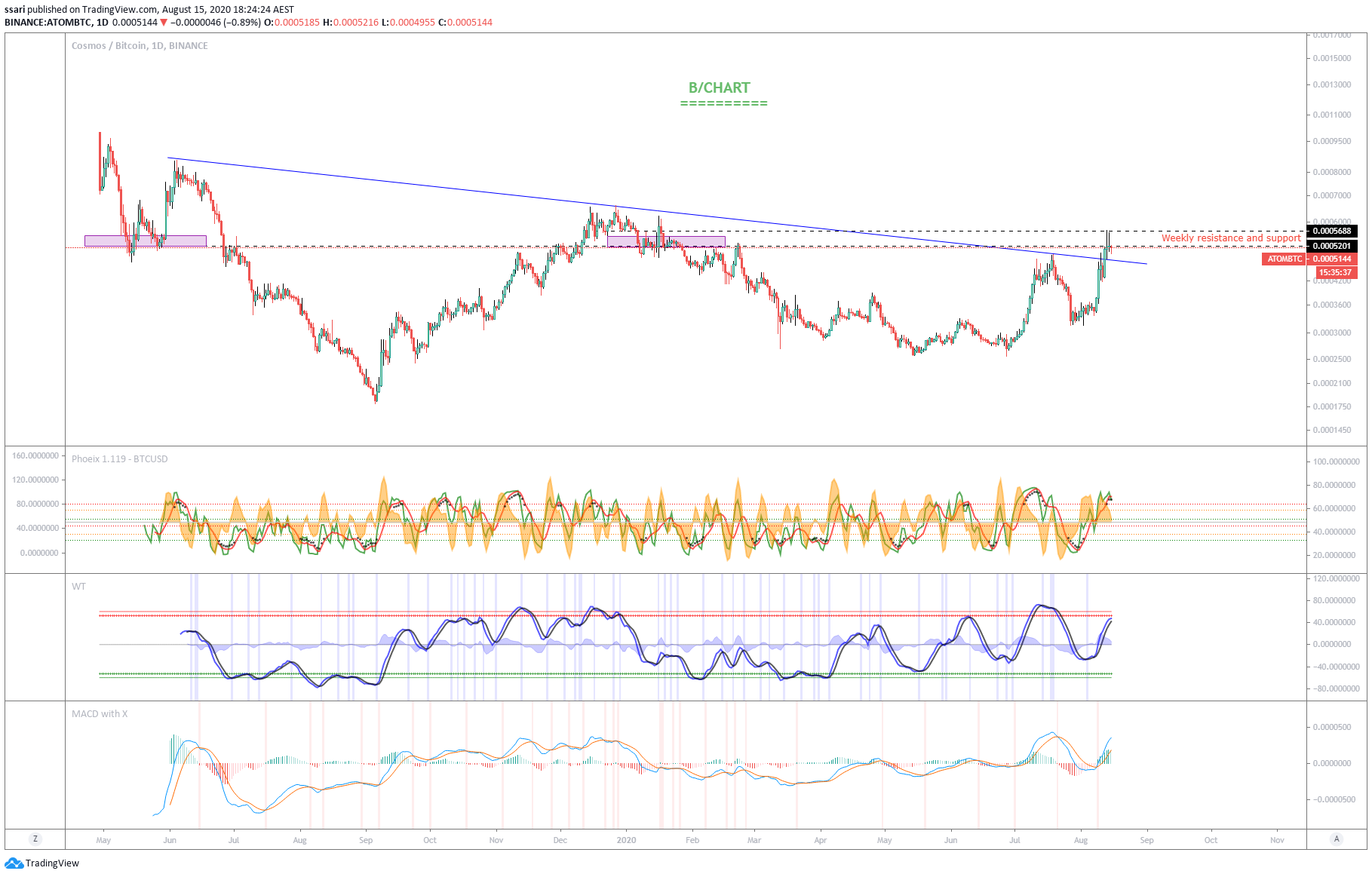This screenshot has width=1372, height=877.
Task: Click the Nov label at axis end
Action: pyautogui.click(x=1277, y=840)
